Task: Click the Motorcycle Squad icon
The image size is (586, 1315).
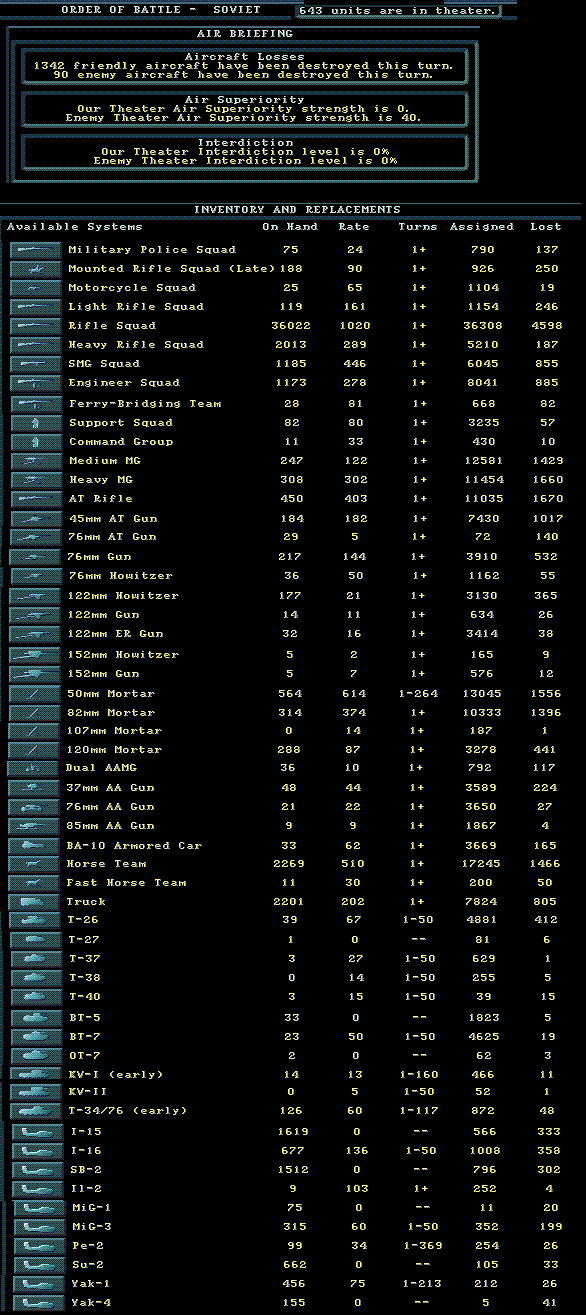Action: pyautogui.click(x=35, y=288)
